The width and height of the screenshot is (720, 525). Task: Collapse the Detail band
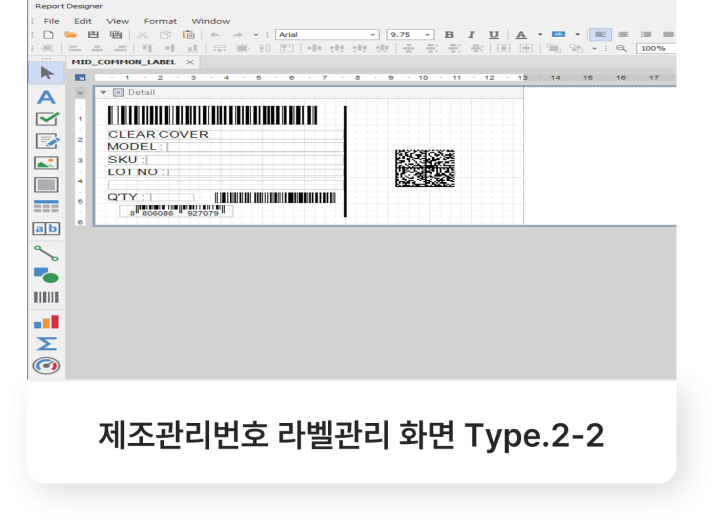pyautogui.click(x=103, y=92)
